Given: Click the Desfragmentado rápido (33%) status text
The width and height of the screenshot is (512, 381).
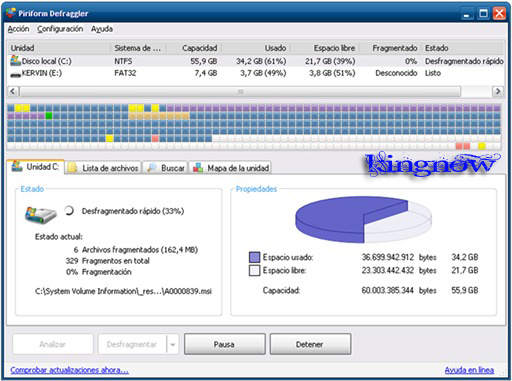Looking at the screenshot, I should 133,211.
